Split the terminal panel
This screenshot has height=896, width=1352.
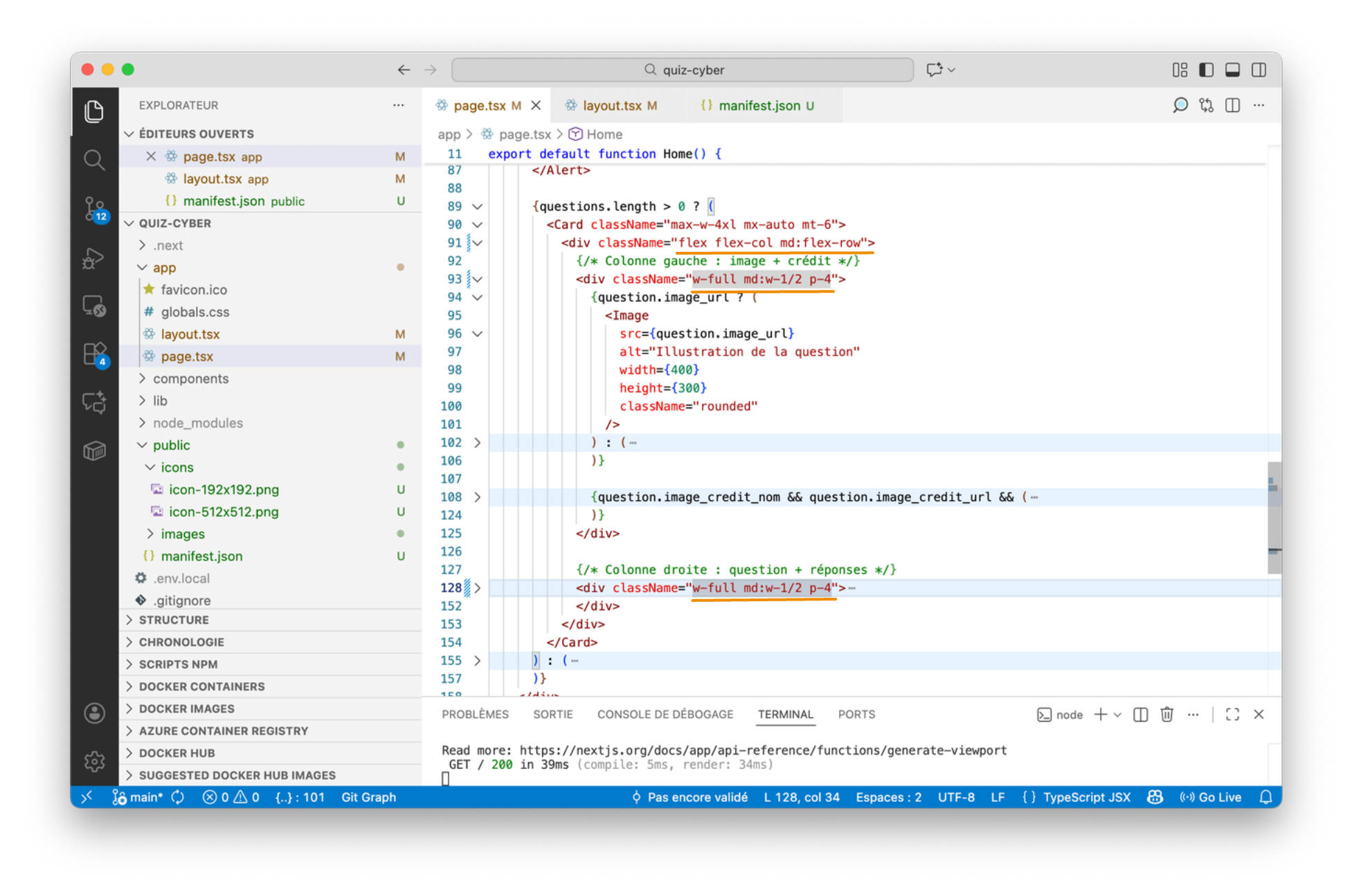point(1140,714)
